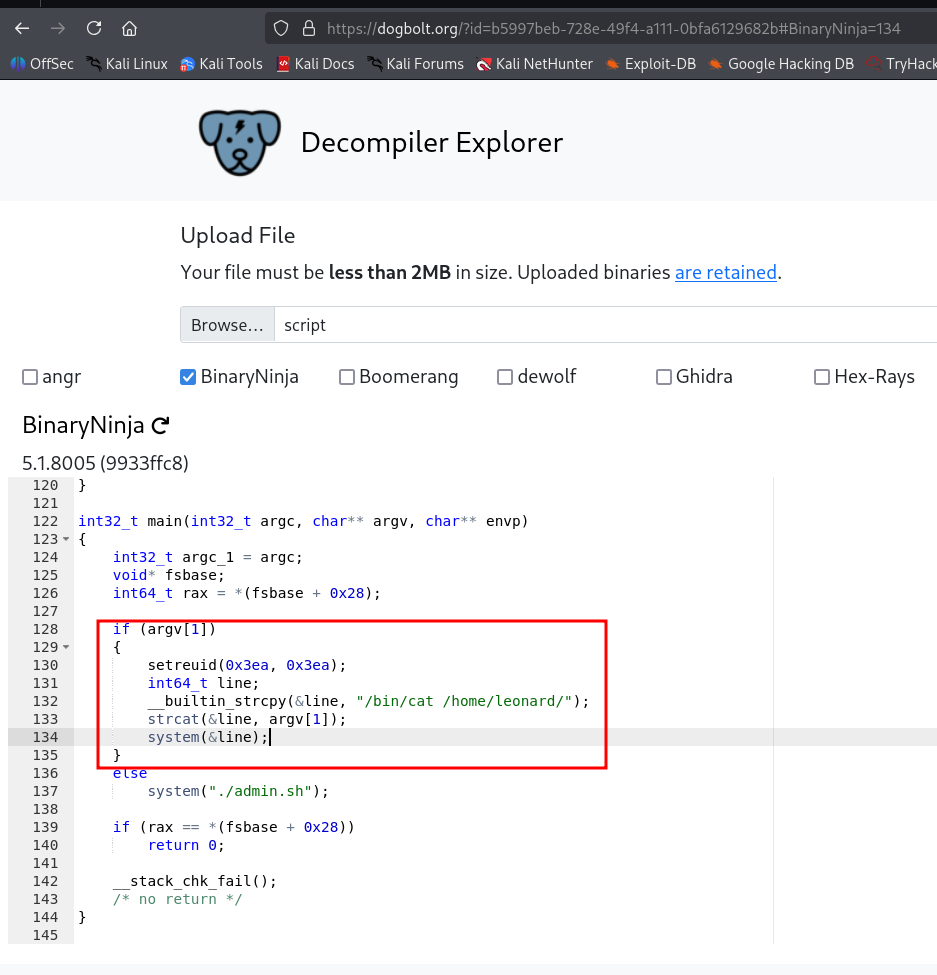The image size is (937, 975).
Task: Uncheck the BinaryNinja checkbox
Action: tap(188, 377)
